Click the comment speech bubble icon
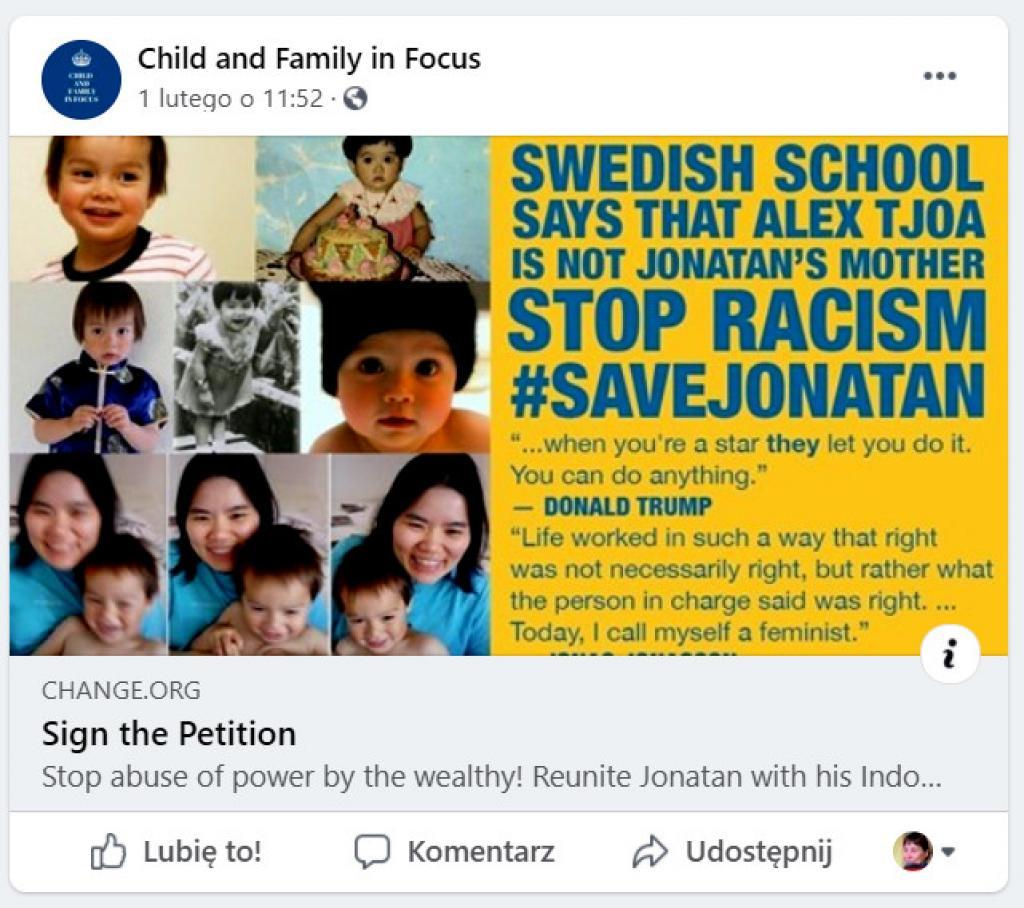1024x908 pixels. tap(372, 852)
